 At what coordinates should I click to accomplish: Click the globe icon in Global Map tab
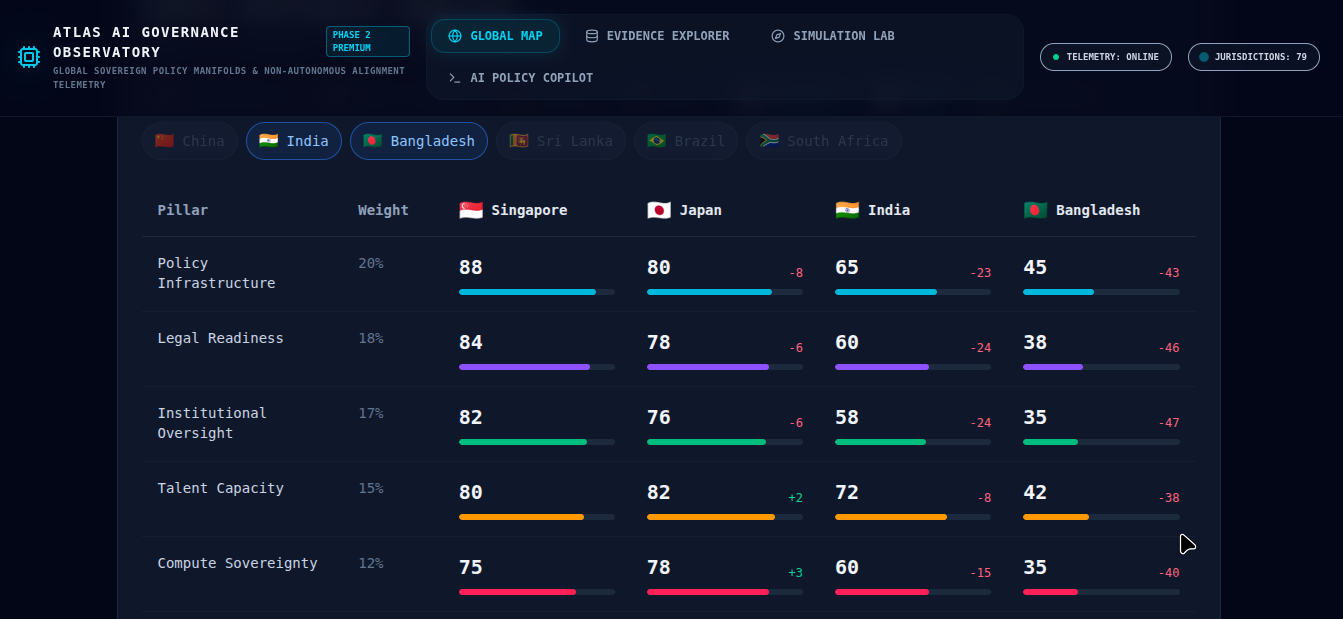tap(455, 36)
